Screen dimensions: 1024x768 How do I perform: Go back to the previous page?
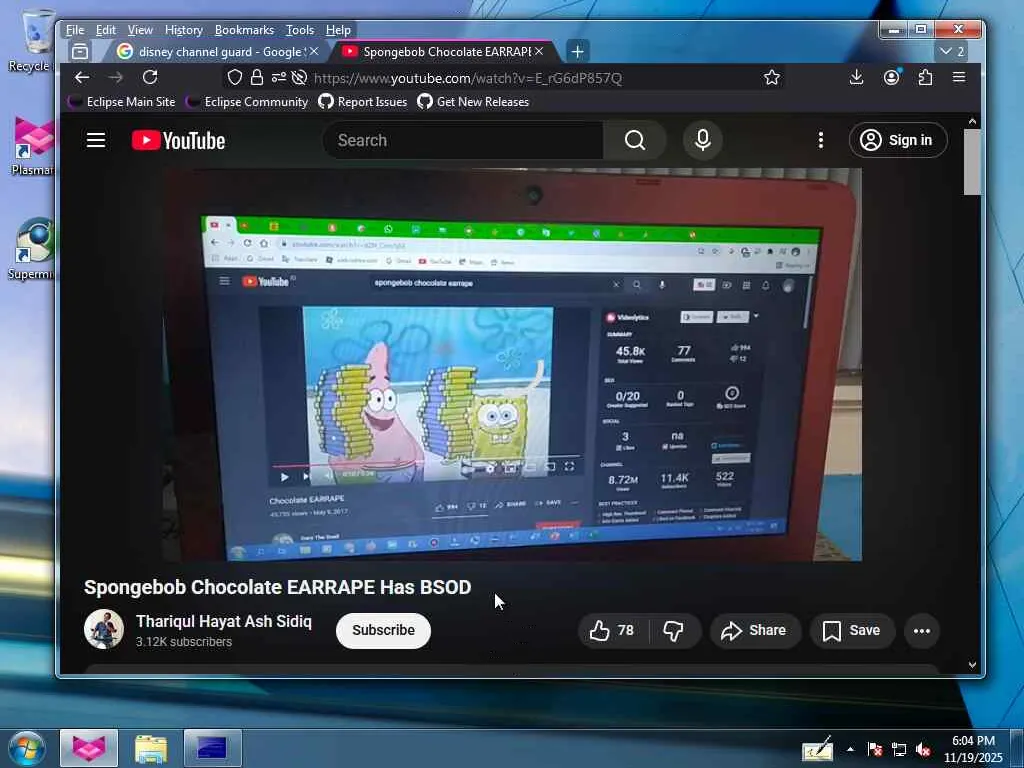(x=82, y=78)
